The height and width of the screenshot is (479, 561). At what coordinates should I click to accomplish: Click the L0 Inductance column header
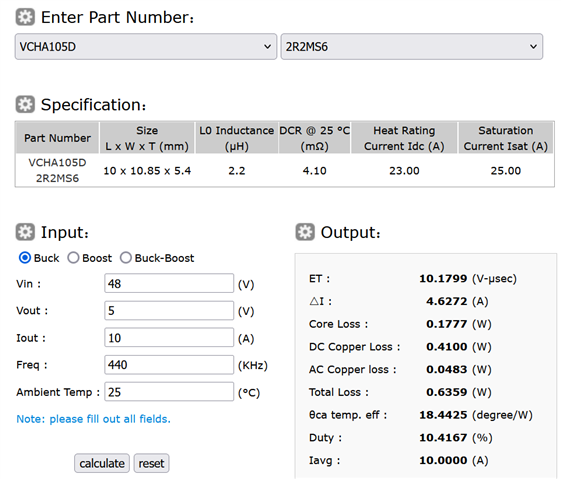point(236,138)
